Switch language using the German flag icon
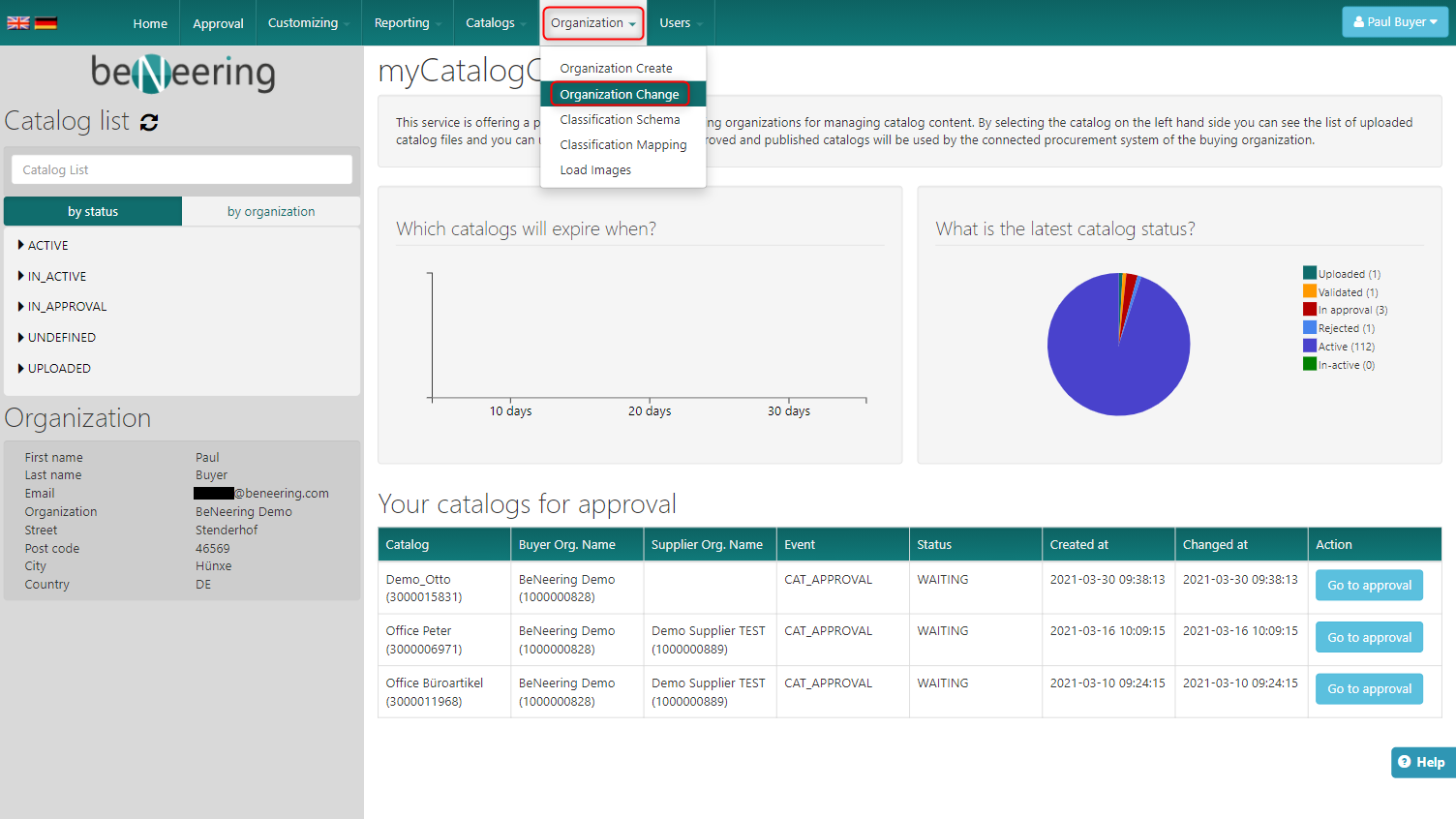Viewport: 1456px width, 819px height. [x=45, y=23]
